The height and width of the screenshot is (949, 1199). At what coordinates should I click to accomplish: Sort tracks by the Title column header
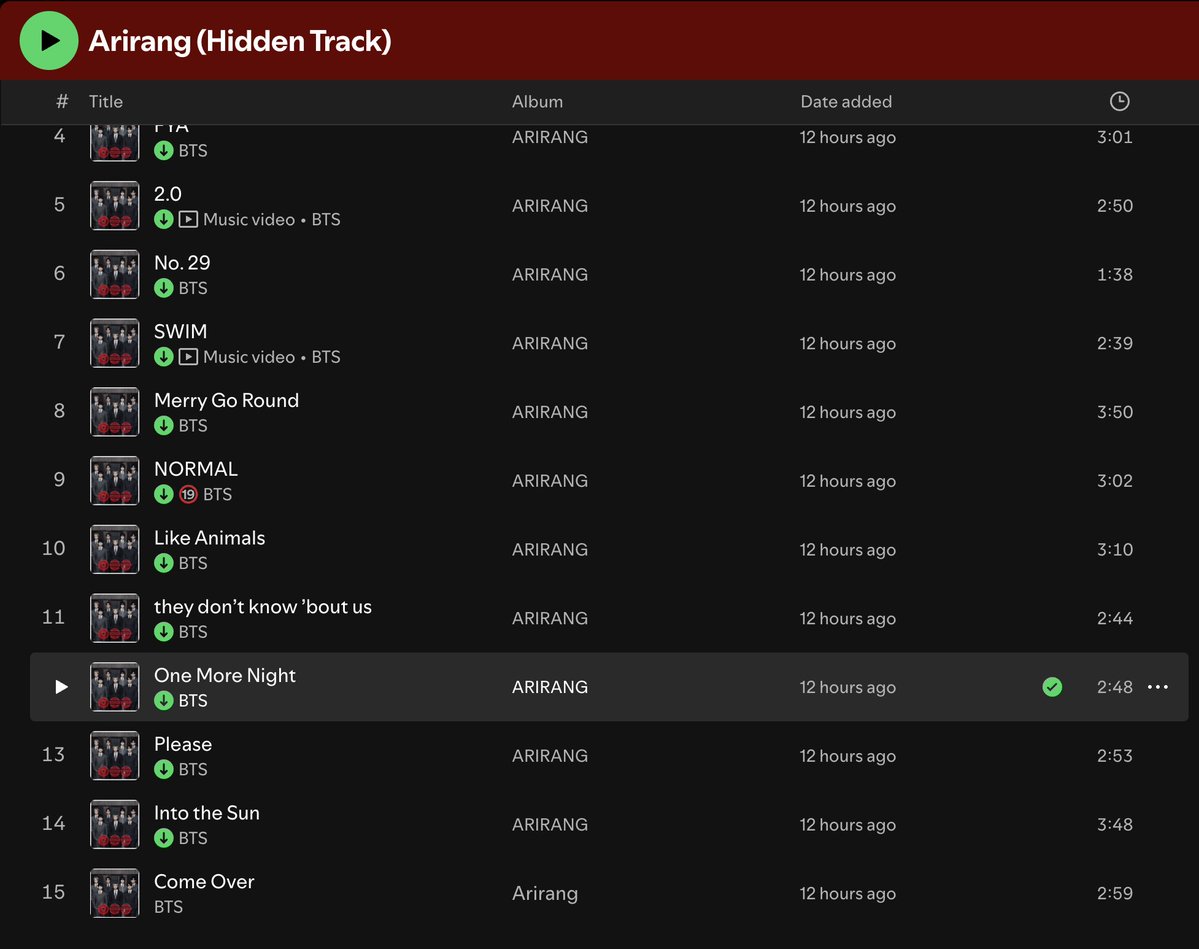tap(106, 101)
